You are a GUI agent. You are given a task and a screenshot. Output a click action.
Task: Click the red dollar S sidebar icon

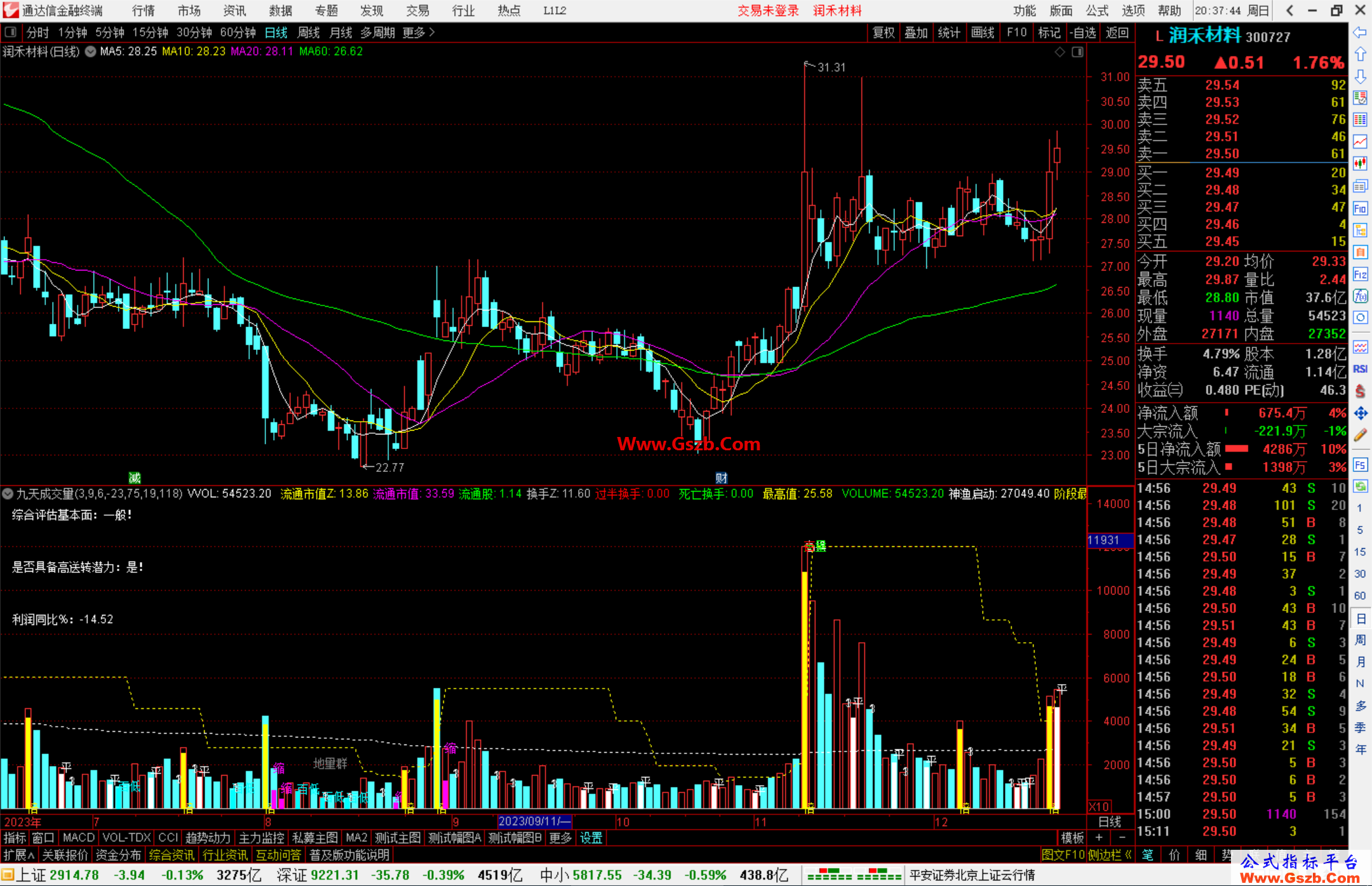[x=1360, y=391]
